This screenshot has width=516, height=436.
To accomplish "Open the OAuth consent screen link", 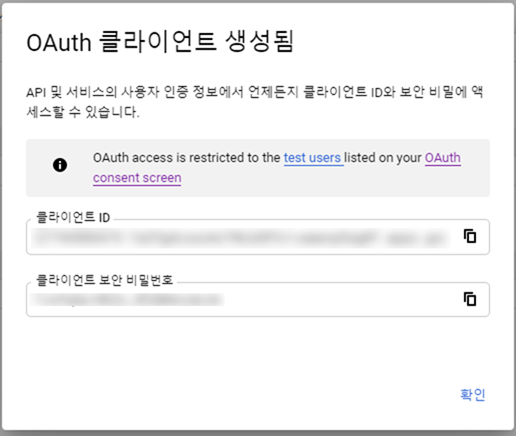I will pyautogui.click(x=137, y=178).
